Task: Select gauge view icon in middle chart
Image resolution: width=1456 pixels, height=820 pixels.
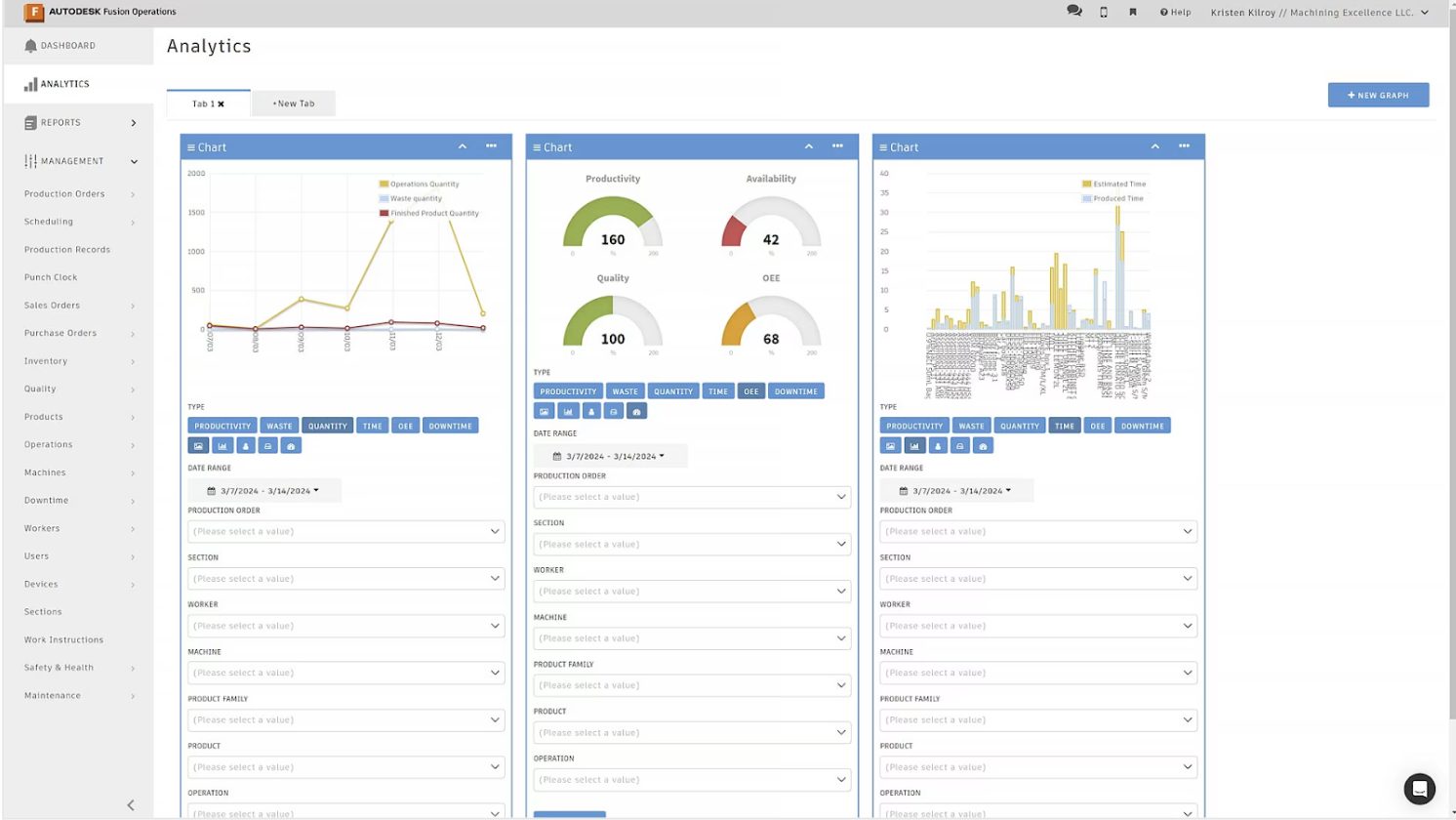Action: (x=636, y=412)
